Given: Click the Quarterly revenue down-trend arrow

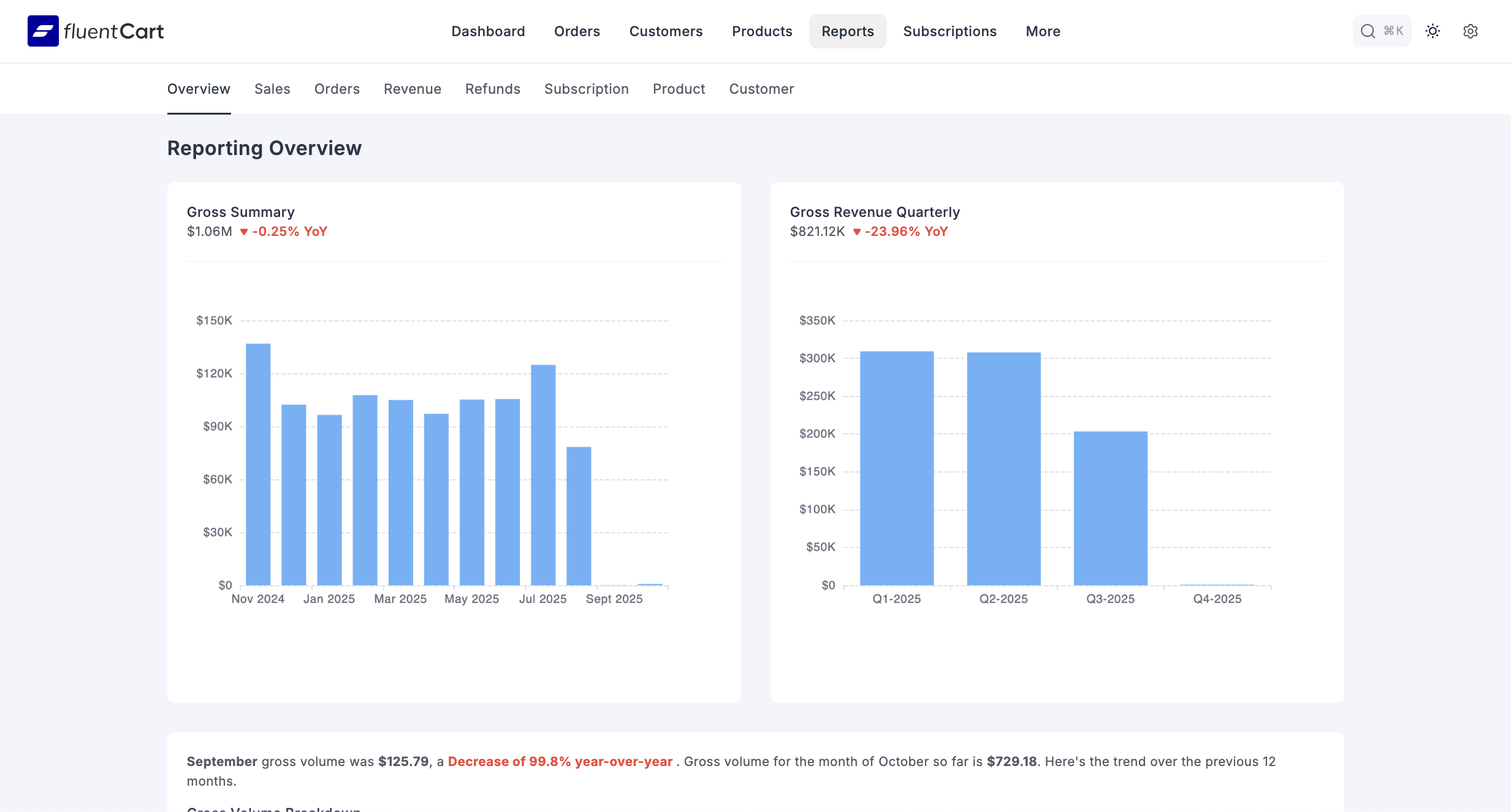Looking at the screenshot, I should tap(857, 232).
